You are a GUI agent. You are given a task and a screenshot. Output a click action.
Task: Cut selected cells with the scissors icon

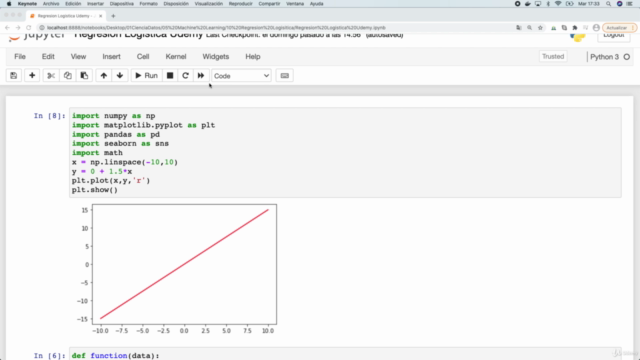click(51, 76)
